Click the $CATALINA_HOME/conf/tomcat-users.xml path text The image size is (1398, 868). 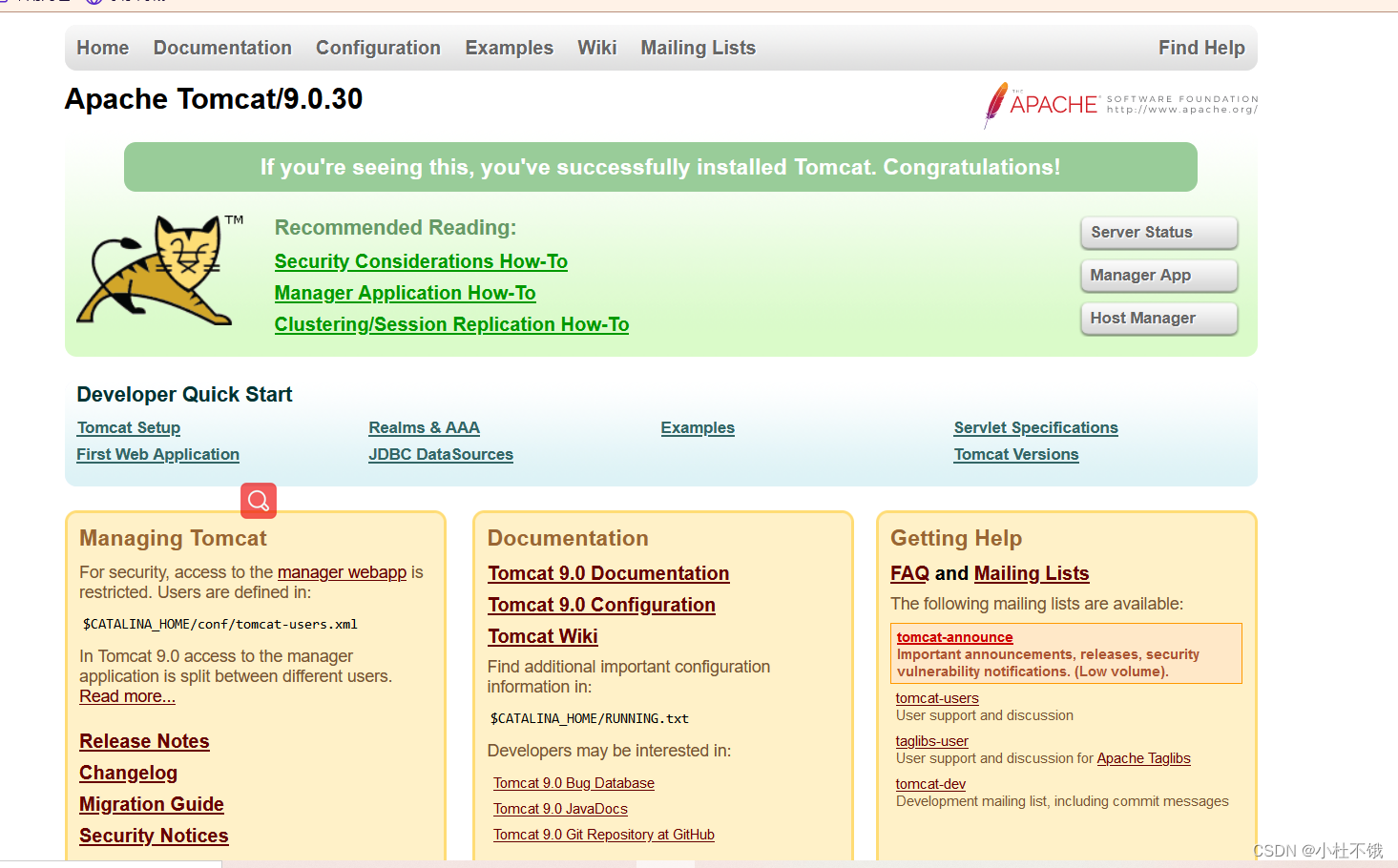pos(220,624)
